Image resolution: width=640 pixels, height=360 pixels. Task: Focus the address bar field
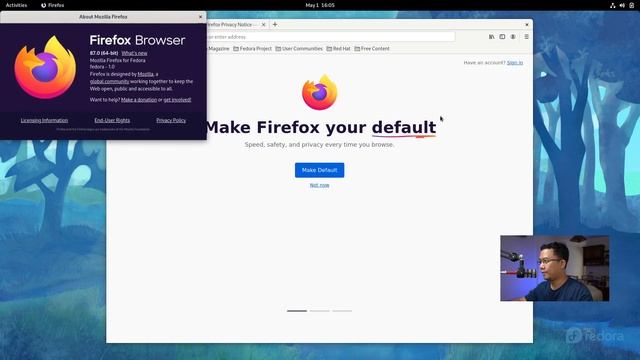[331, 37]
